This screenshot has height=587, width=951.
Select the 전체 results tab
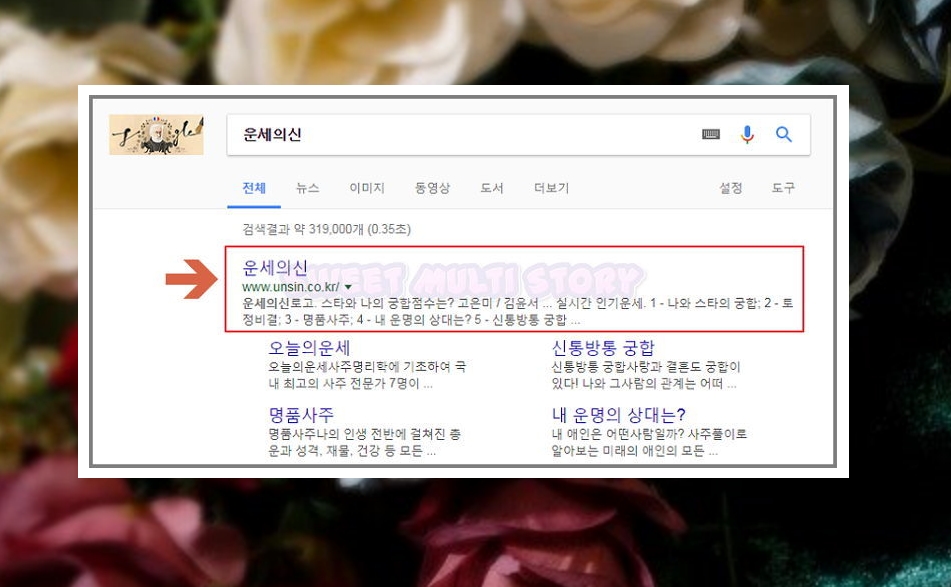pyautogui.click(x=254, y=188)
